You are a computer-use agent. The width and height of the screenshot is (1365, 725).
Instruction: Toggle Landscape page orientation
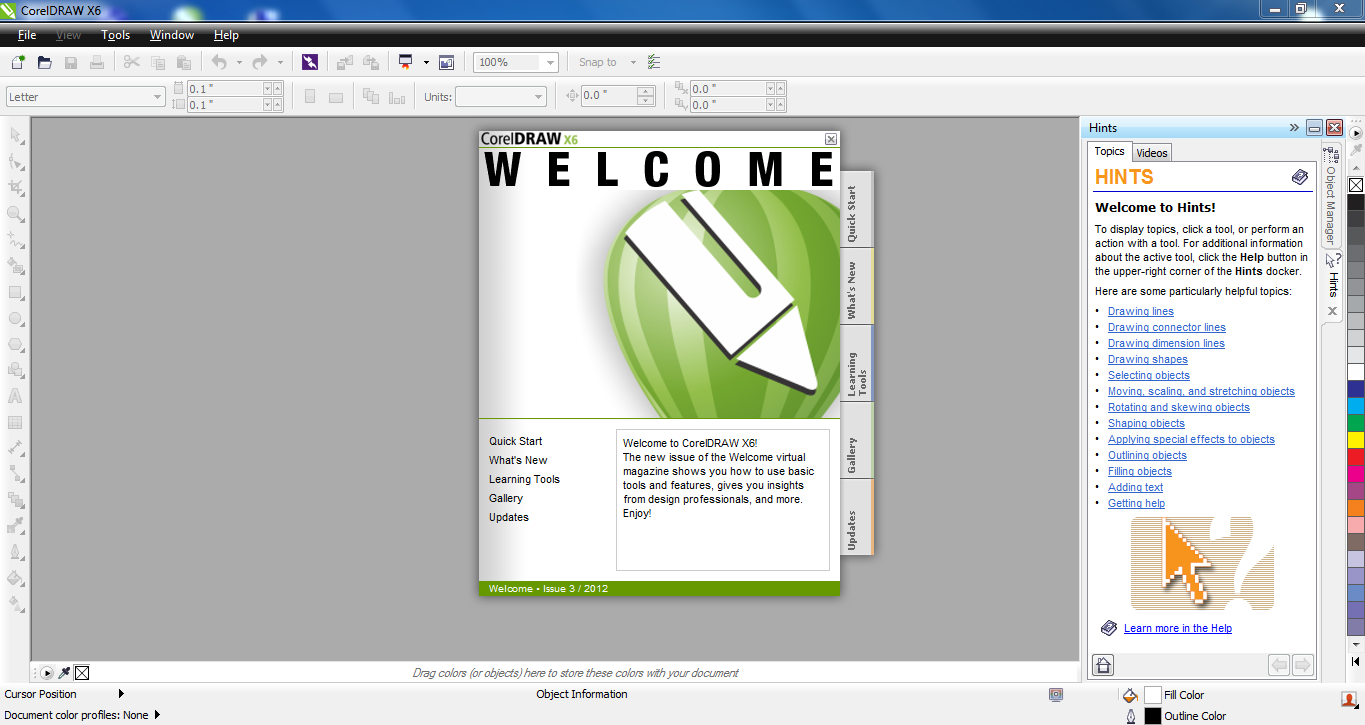336,97
